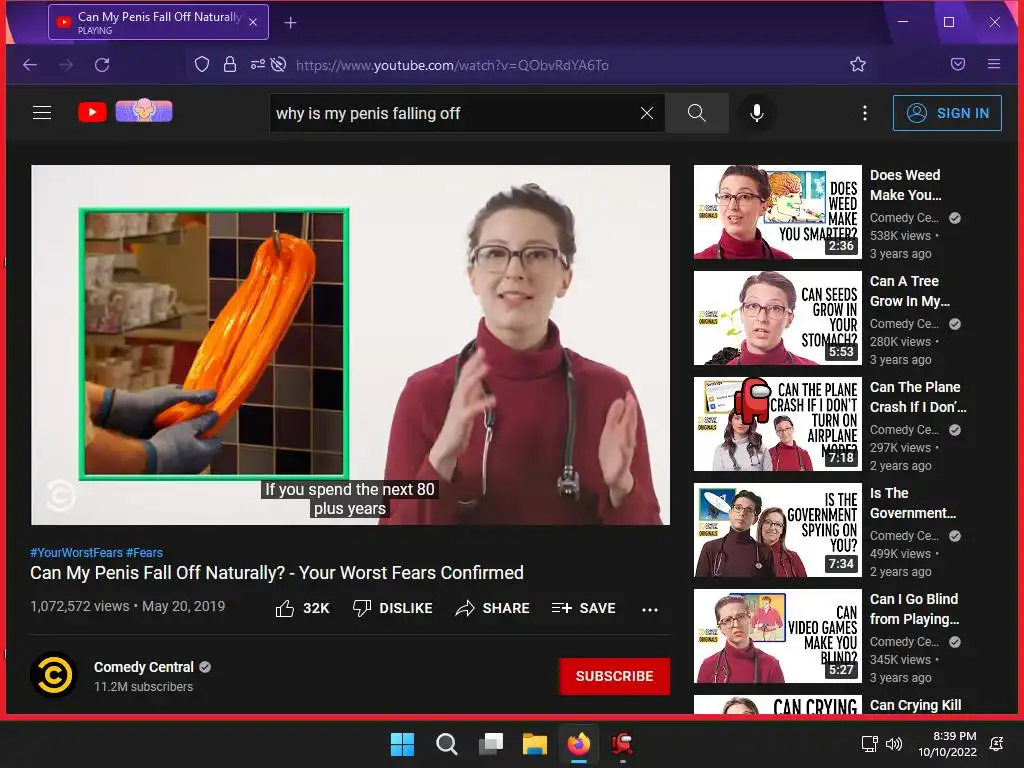Open 'Can The Plane Crash' video thumbnail
The image size is (1024, 768).
(778, 424)
